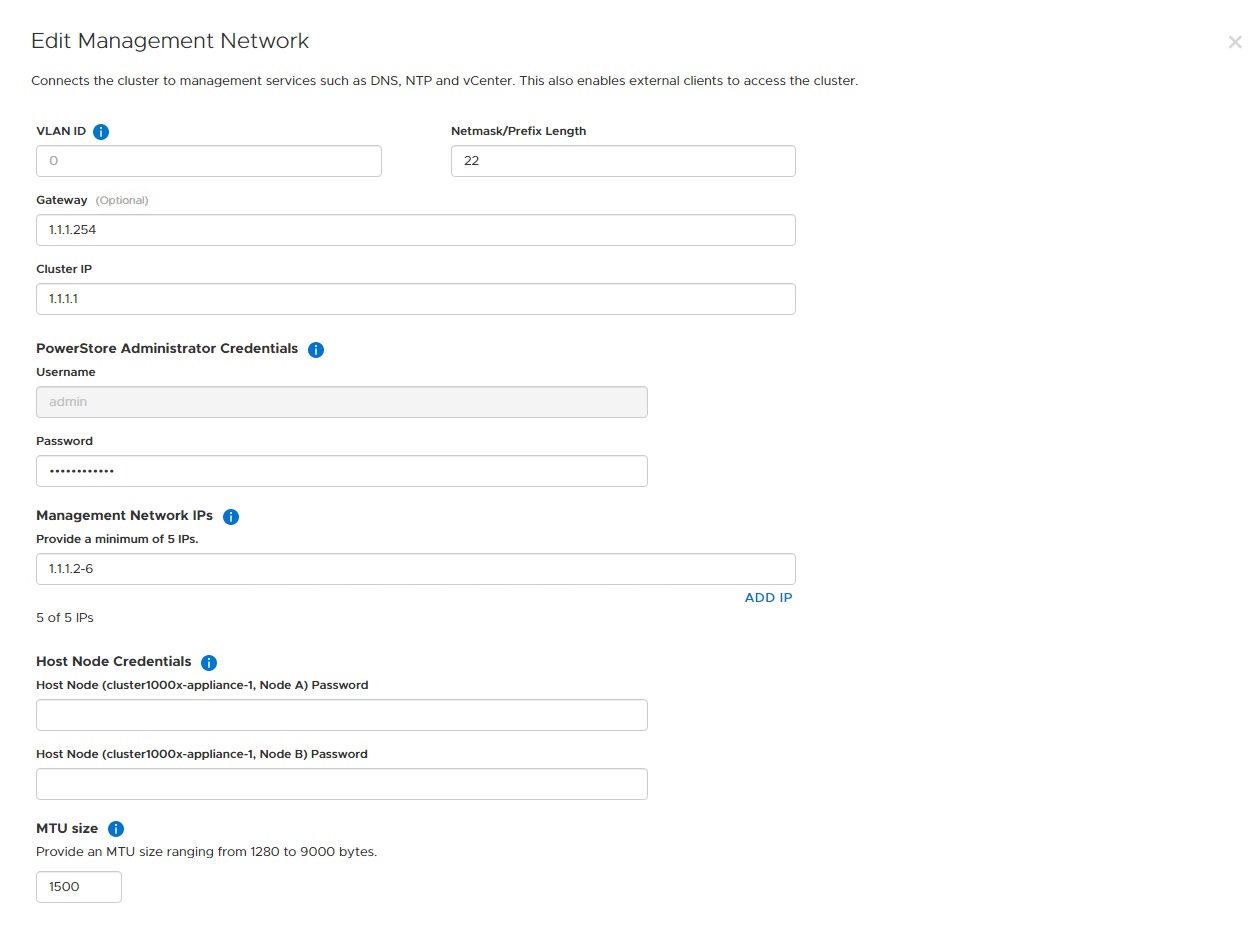Click the Management Network IPs info icon
Viewport: 1254px width, 952px height.
[x=231, y=516]
